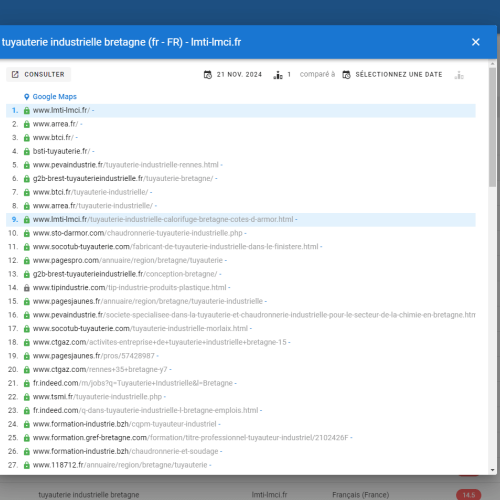Viewport: 500px width, 500px height.
Task: Open fr.indeed.com jobs result 21
Action: pos(133,383)
